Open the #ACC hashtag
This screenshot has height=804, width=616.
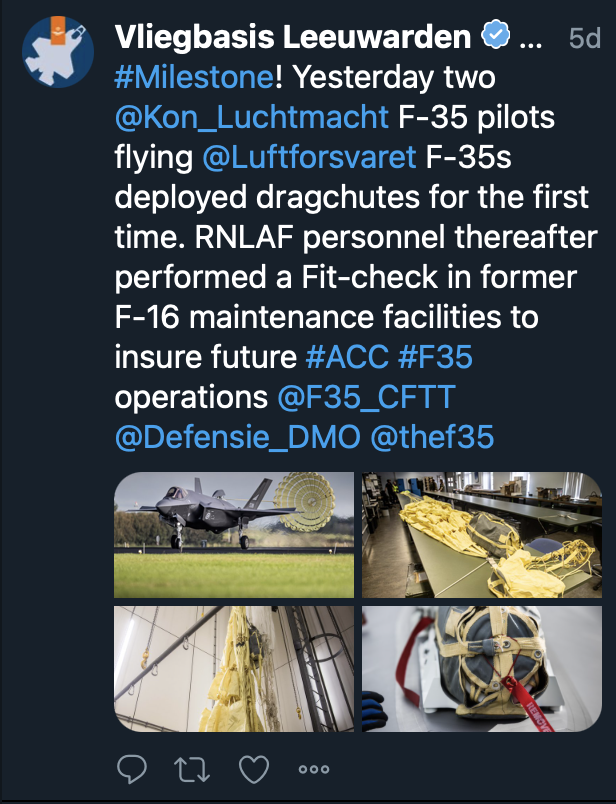(x=347, y=357)
